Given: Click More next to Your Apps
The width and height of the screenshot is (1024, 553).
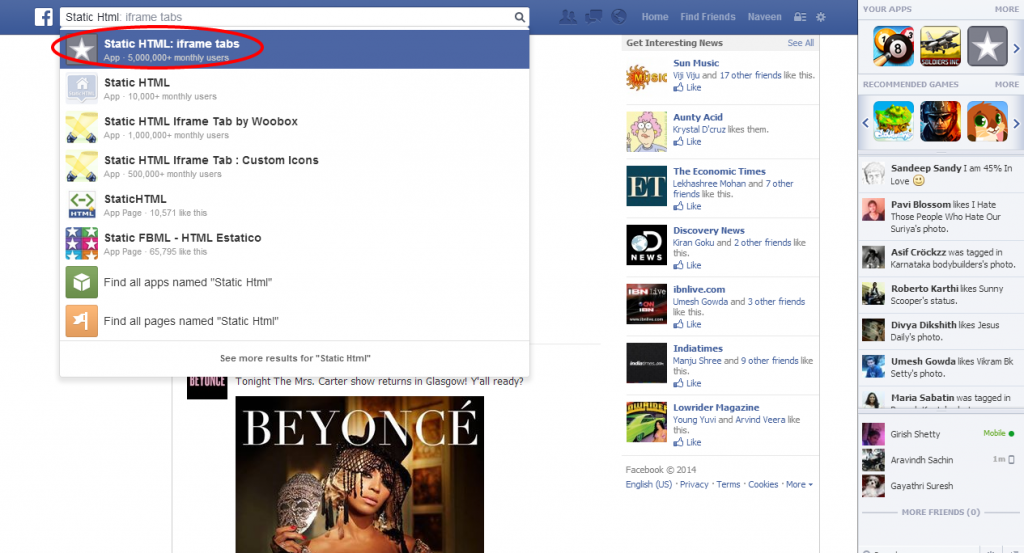Looking at the screenshot, I should coord(1006,9).
